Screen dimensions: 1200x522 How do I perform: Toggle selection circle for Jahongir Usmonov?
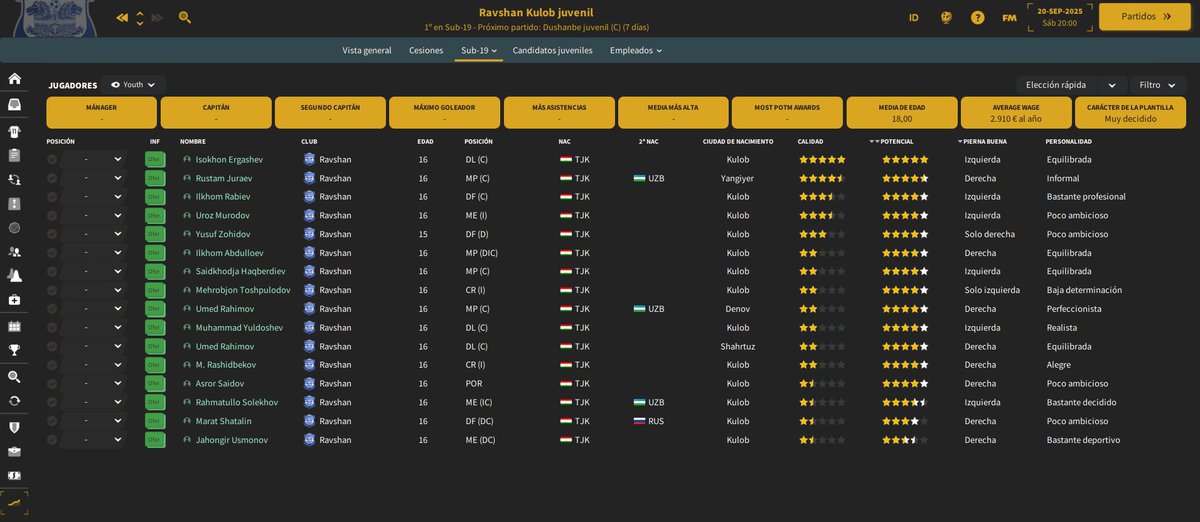click(x=52, y=440)
